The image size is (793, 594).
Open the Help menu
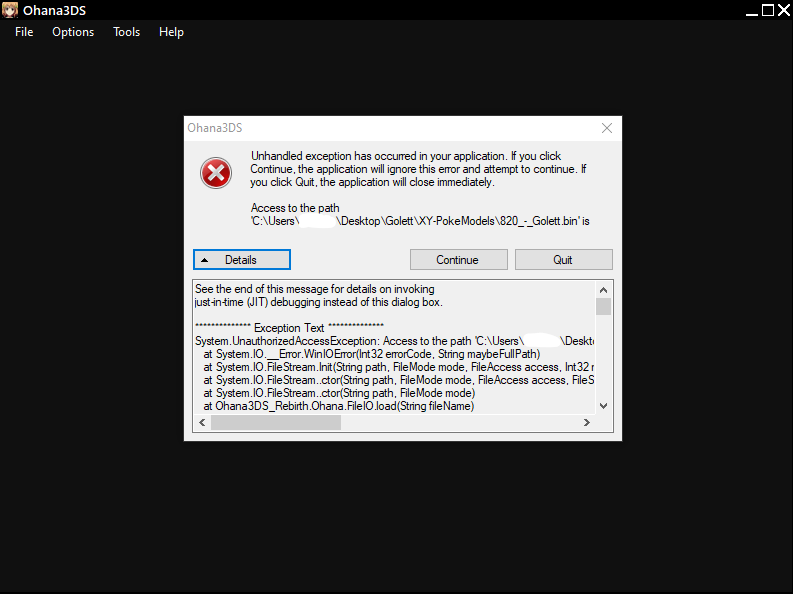[x=171, y=32]
